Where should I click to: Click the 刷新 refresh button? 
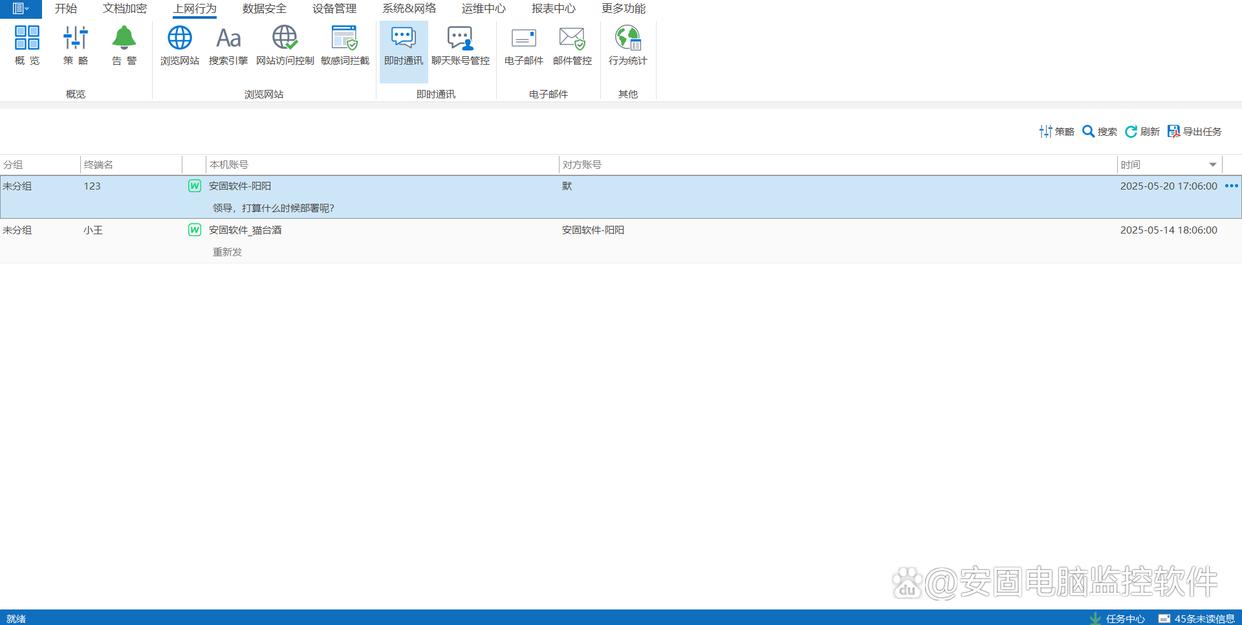[x=1142, y=132]
